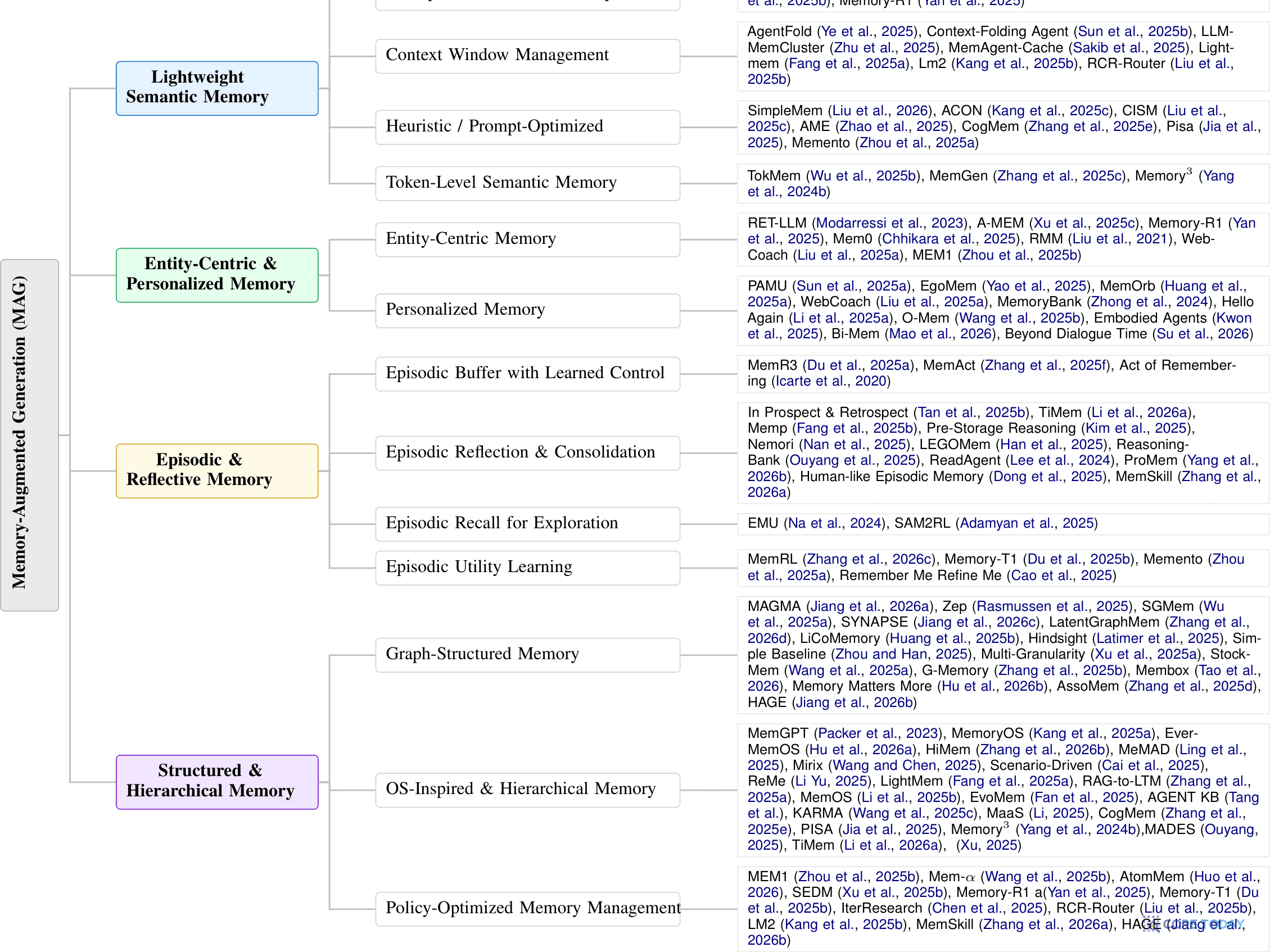Select the Personalized Memory subcategory node
The height and width of the screenshot is (952, 1270).
tap(528, 310)
